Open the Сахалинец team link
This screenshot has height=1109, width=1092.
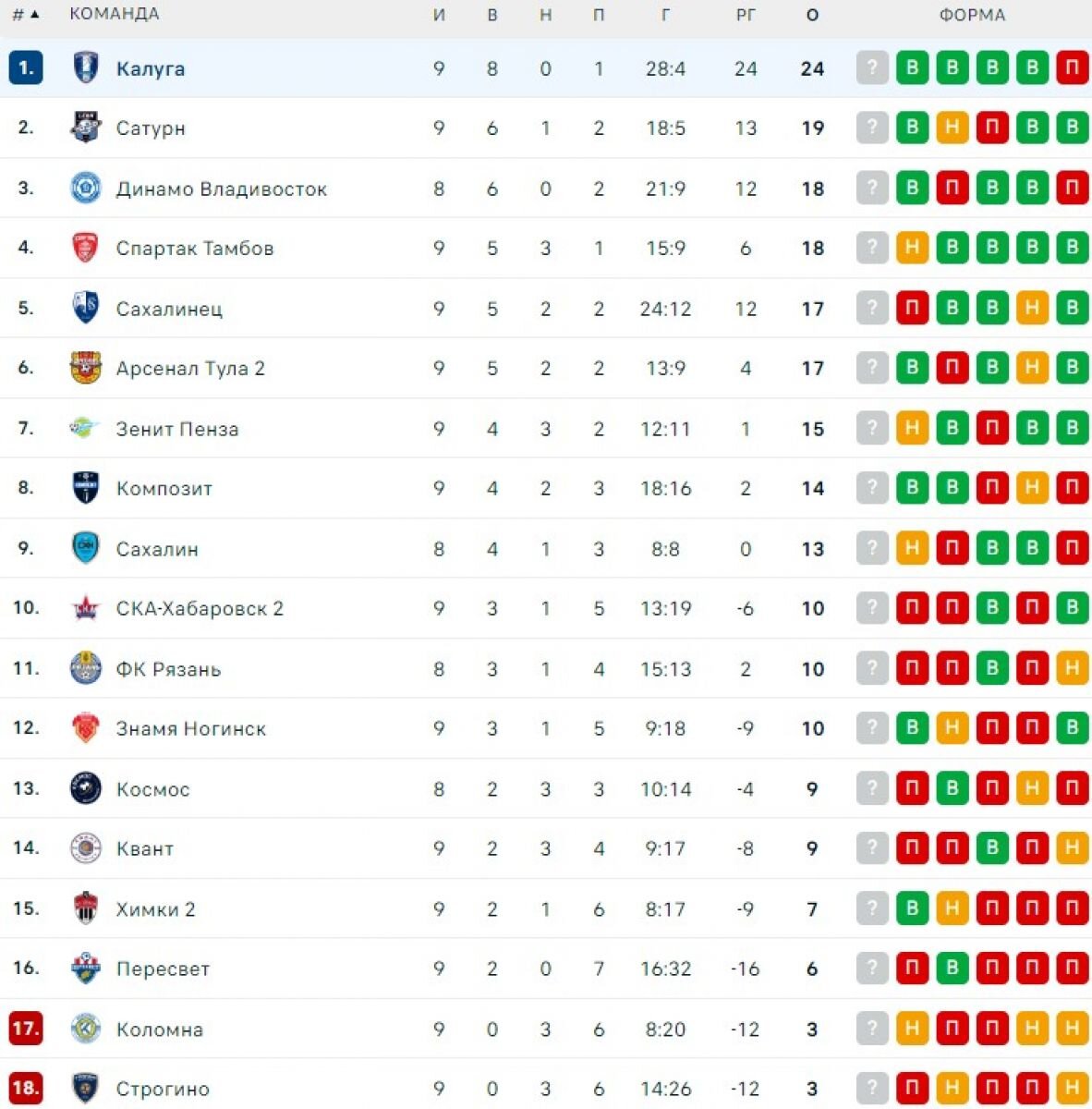pyautogui.click(x=169, y=309)
